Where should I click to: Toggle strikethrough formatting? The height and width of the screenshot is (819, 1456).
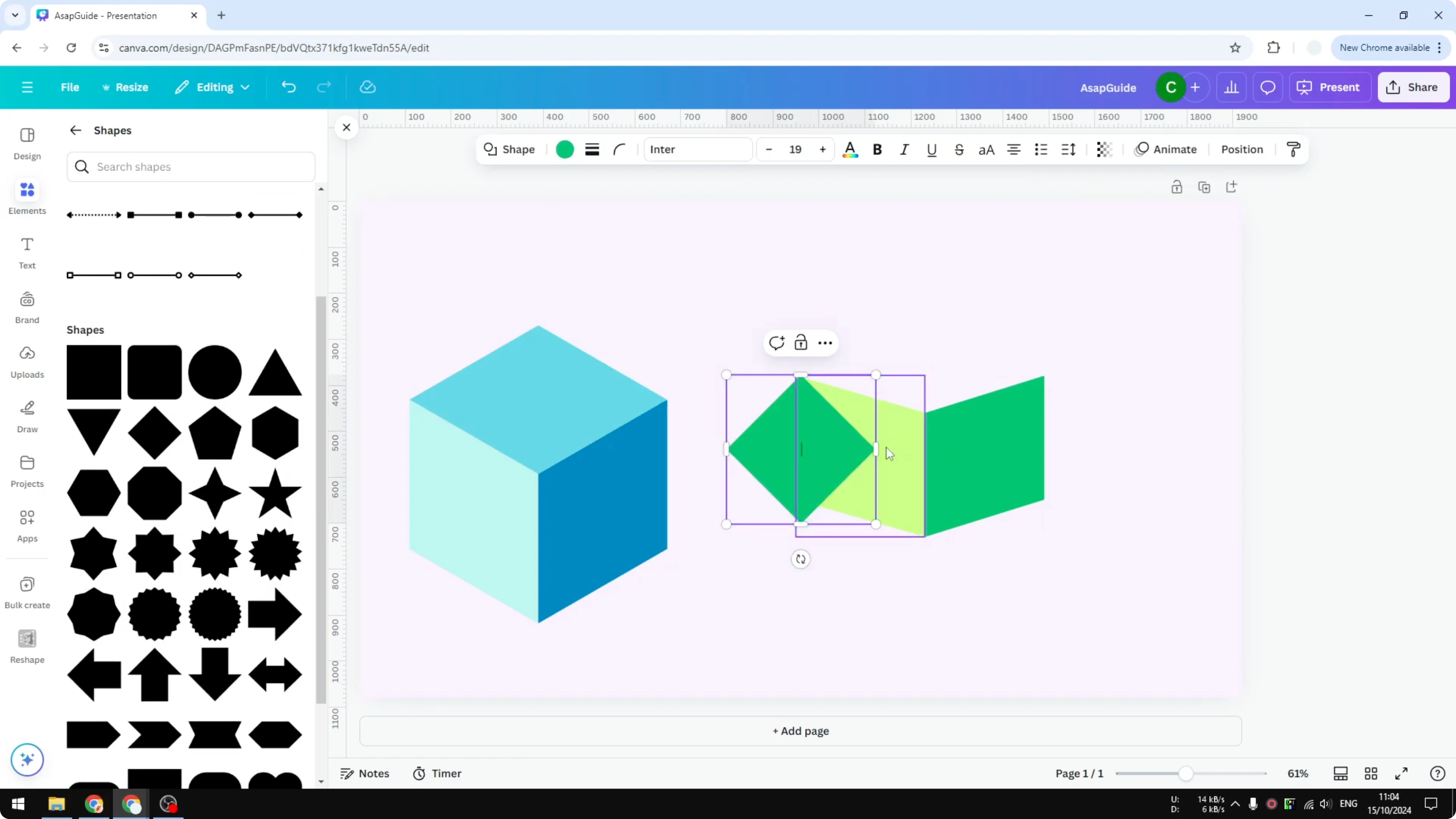(x=959, y=149)
